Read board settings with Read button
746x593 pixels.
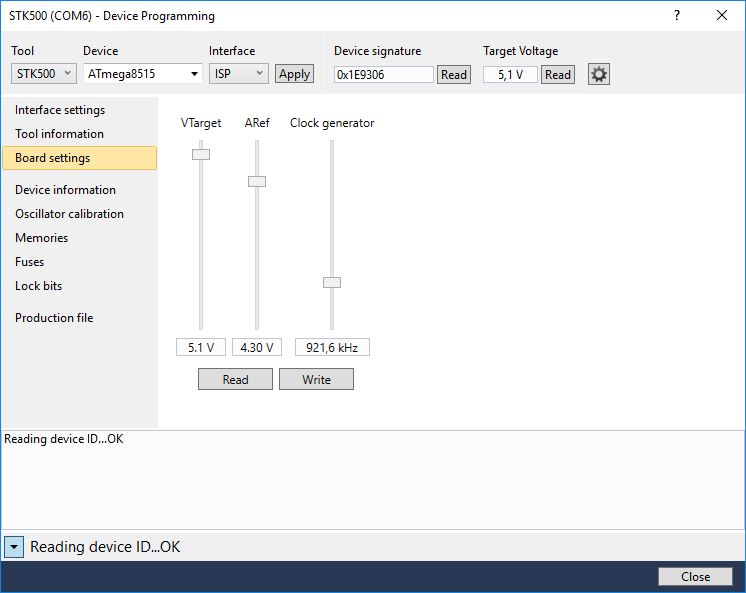pyautogui.click(x=236, y=379)
